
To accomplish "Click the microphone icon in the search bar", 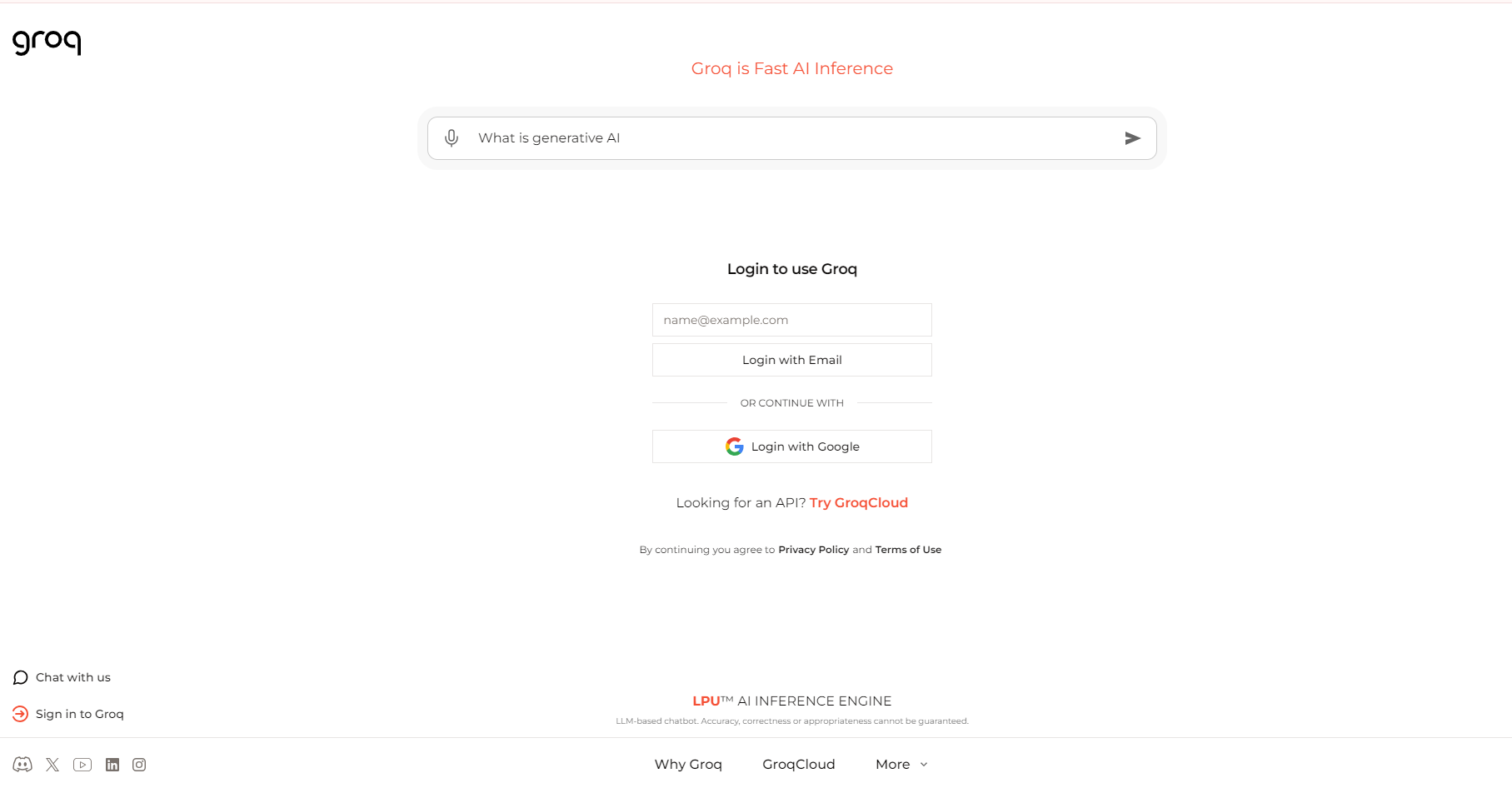I will pyautogui.click(x=452, y=138).
